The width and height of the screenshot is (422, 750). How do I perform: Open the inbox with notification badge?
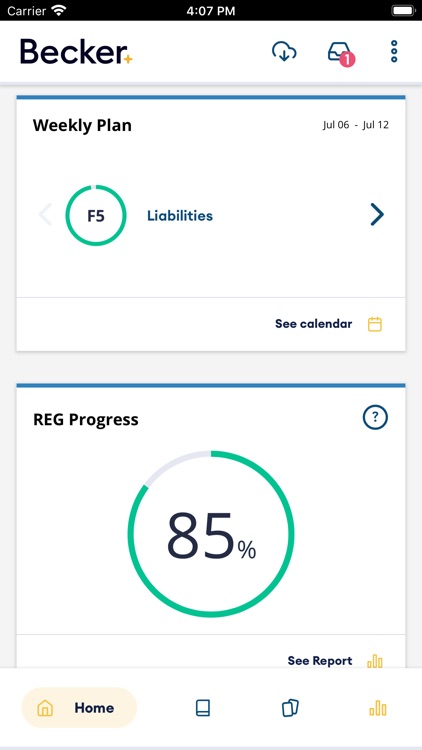pyautogui.click(x=341, y=53)
